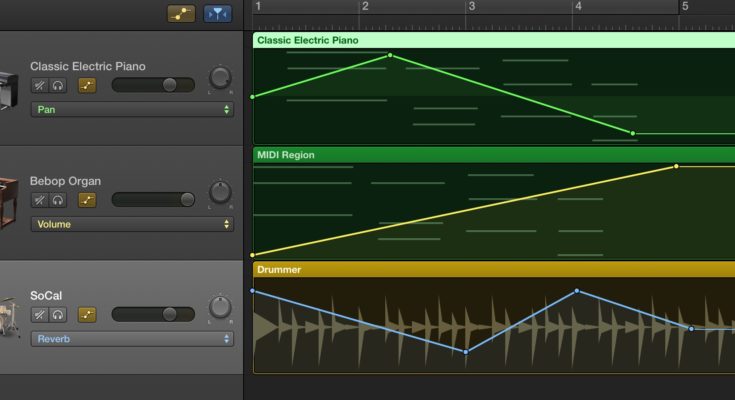This screenshot has height=400, width=735.
Task: Disable automation on the SoCal track
Action: click(x=87, y=314)
